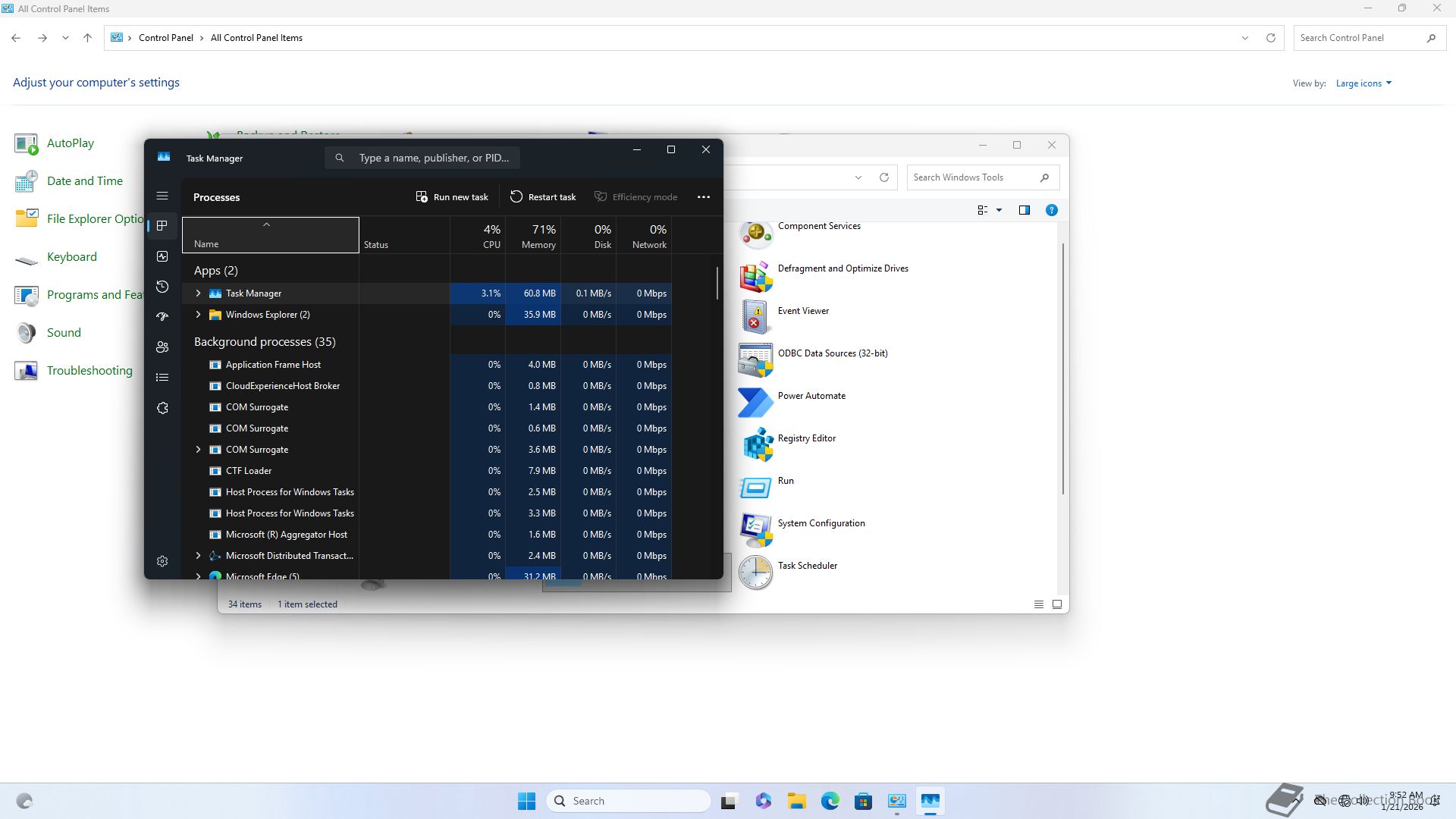1456x819 pixels.
Task: Click Restart task button
Action: [x=543, y=197]
